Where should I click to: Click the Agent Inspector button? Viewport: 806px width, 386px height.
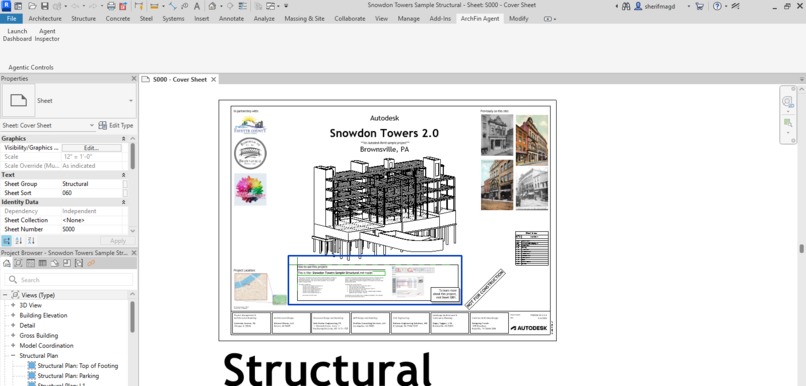(47, 35)
